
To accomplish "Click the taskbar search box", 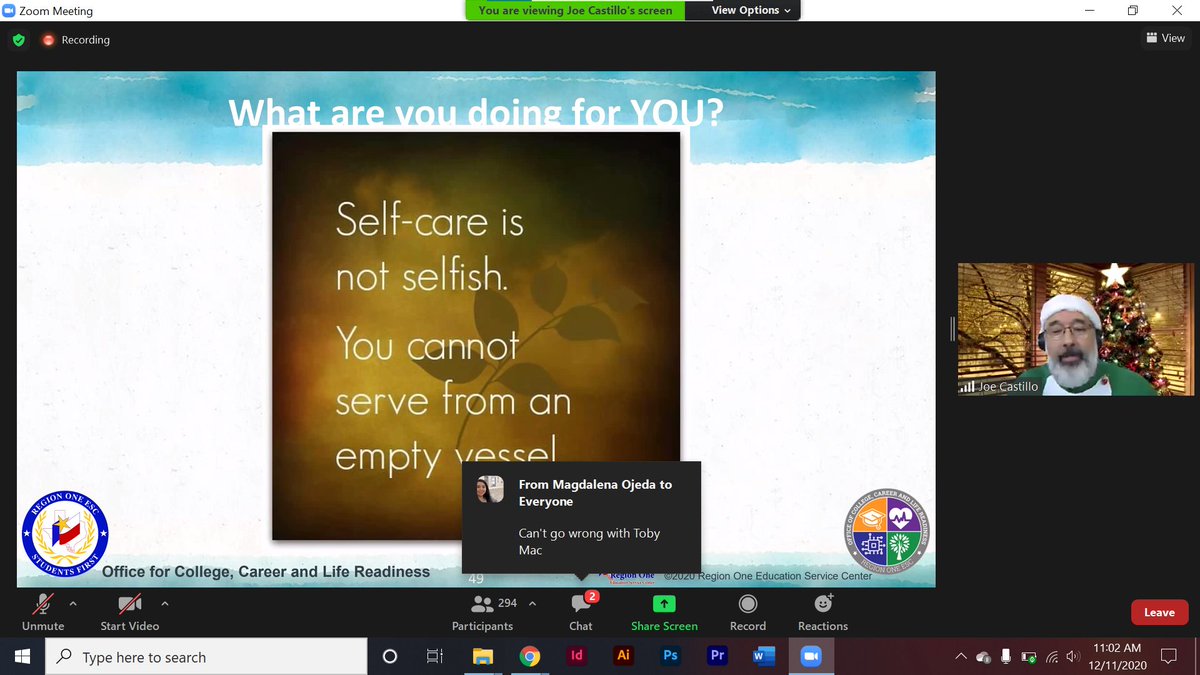I will (x=206, y=656).
